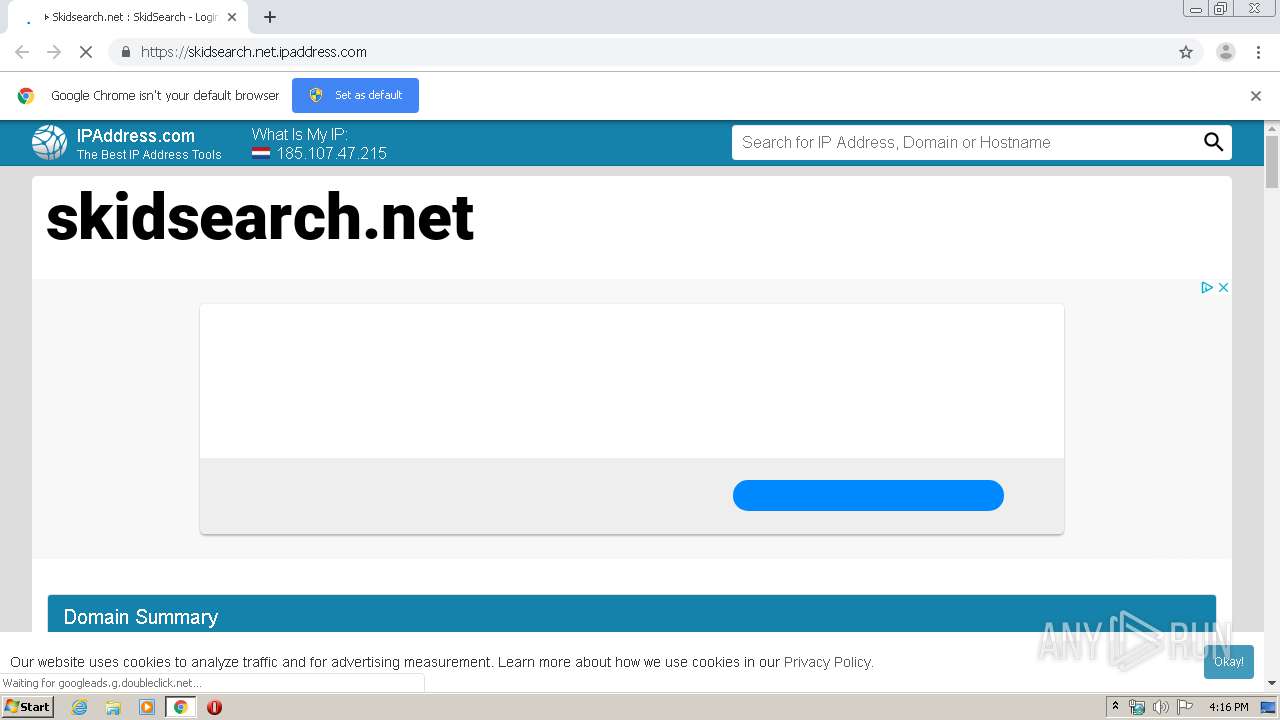Viewport: 1280px width, 720px height.
Task: Click the IPAddress.com globe logo
Action: point(49,143)
